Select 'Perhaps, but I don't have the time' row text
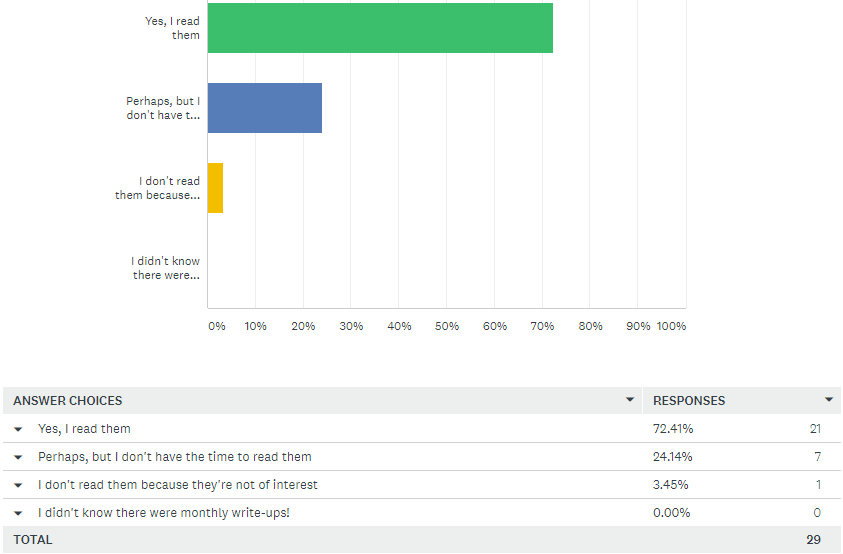 coord(175,457)
